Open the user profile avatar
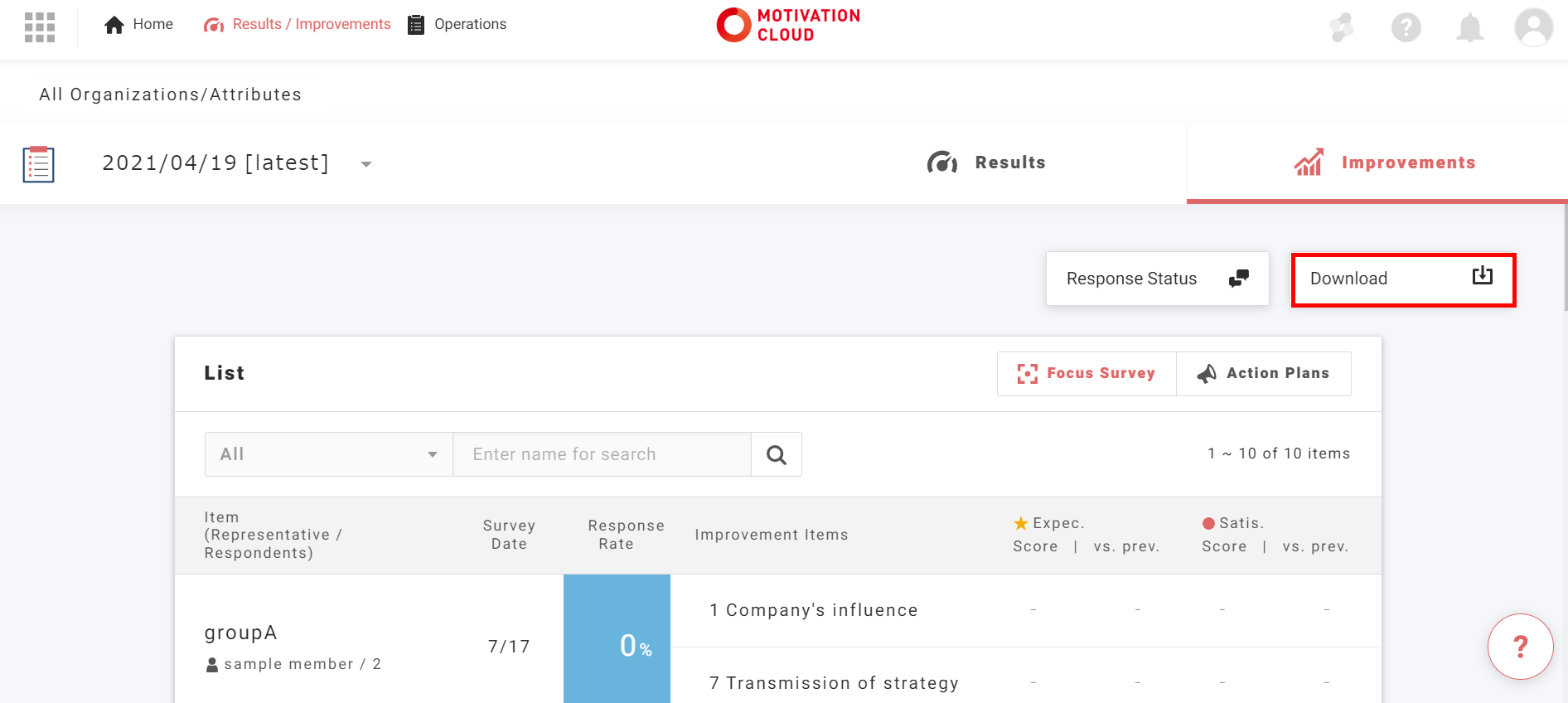1568x703 pixels. click(x=1533, y=27)
